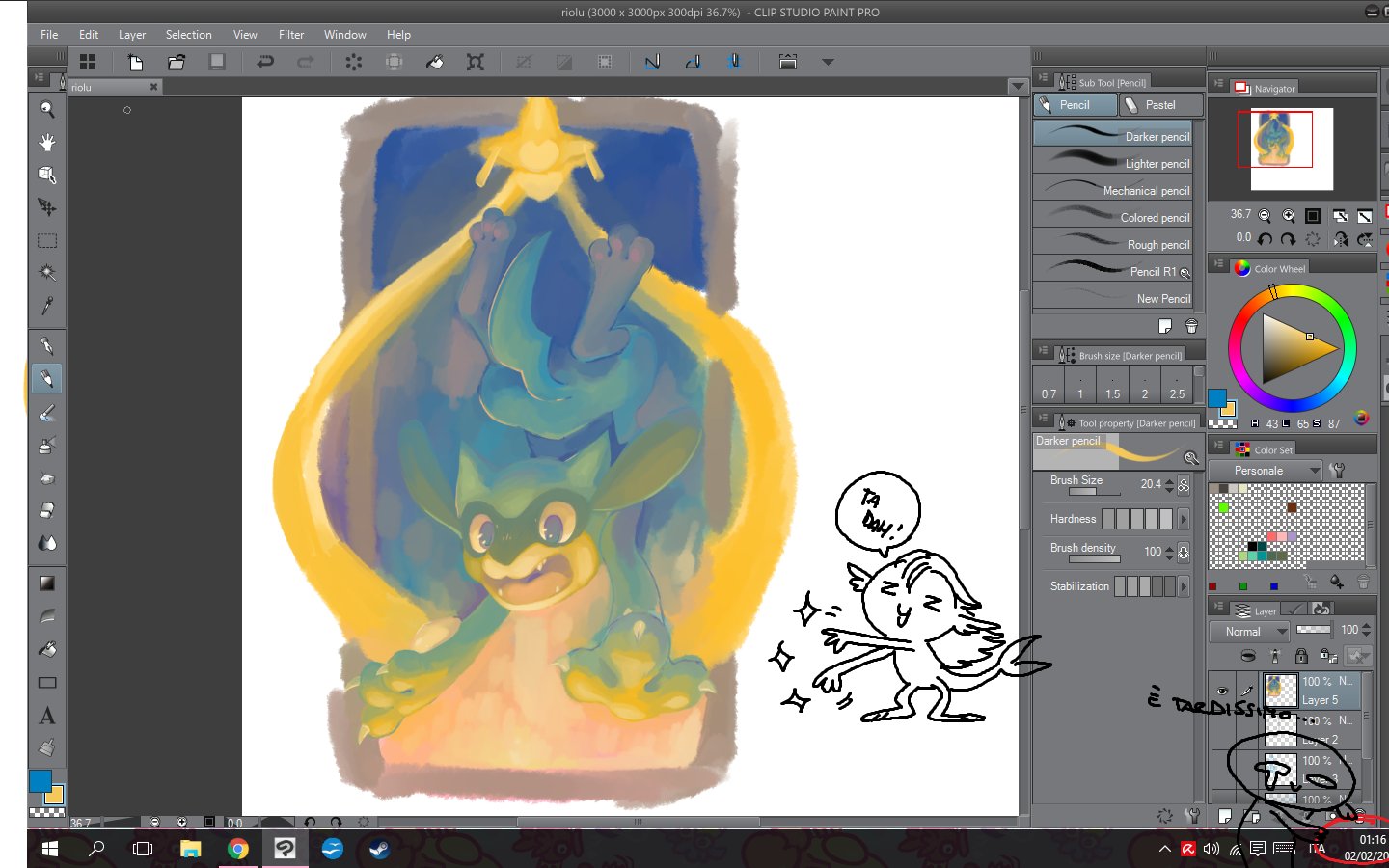The width and height of the screenshot is (1389, 868).
Task: Pick brush size preset 1.5
Action: point(1112,386)
